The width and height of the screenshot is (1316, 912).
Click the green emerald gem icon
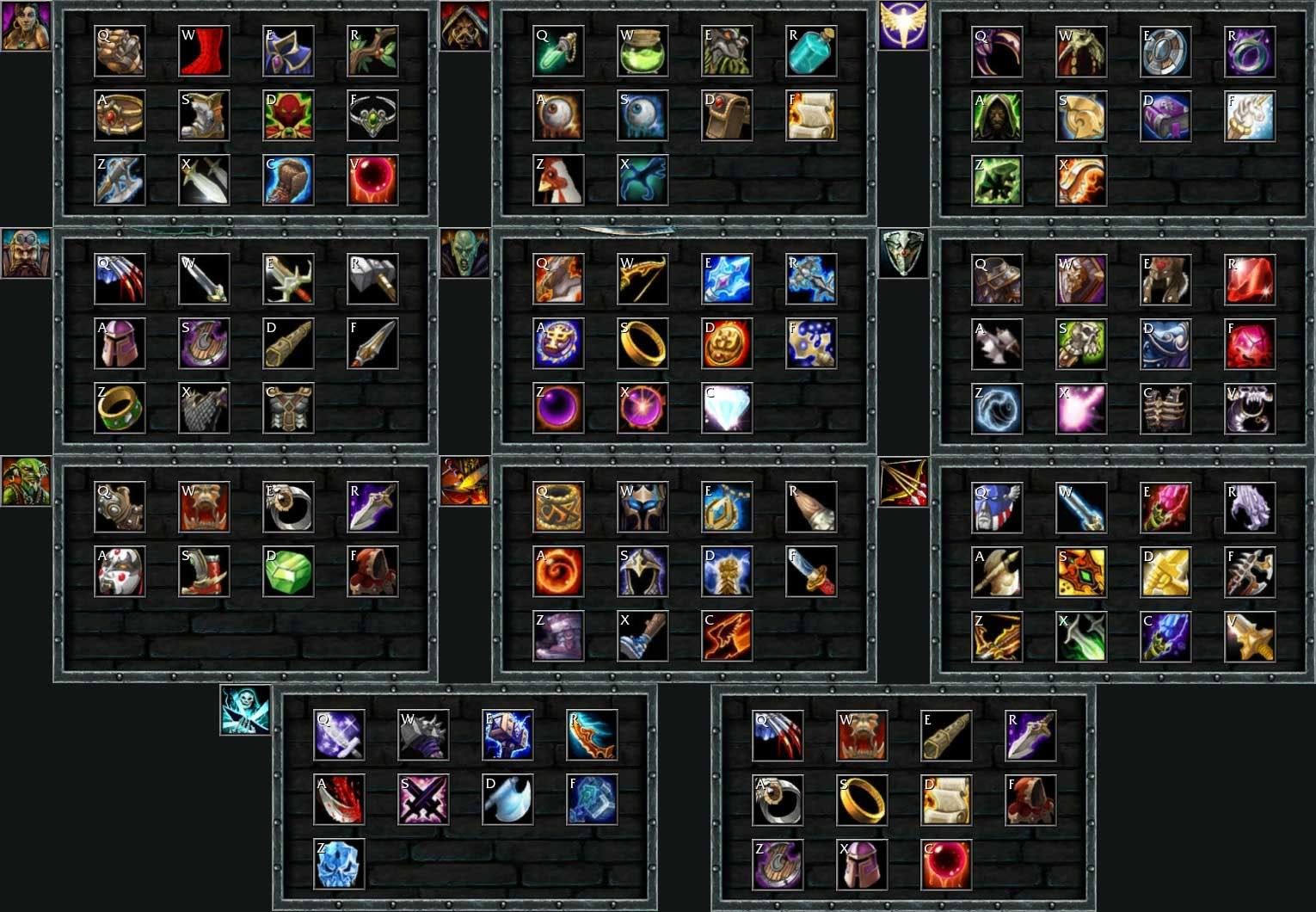coord(288,571)
